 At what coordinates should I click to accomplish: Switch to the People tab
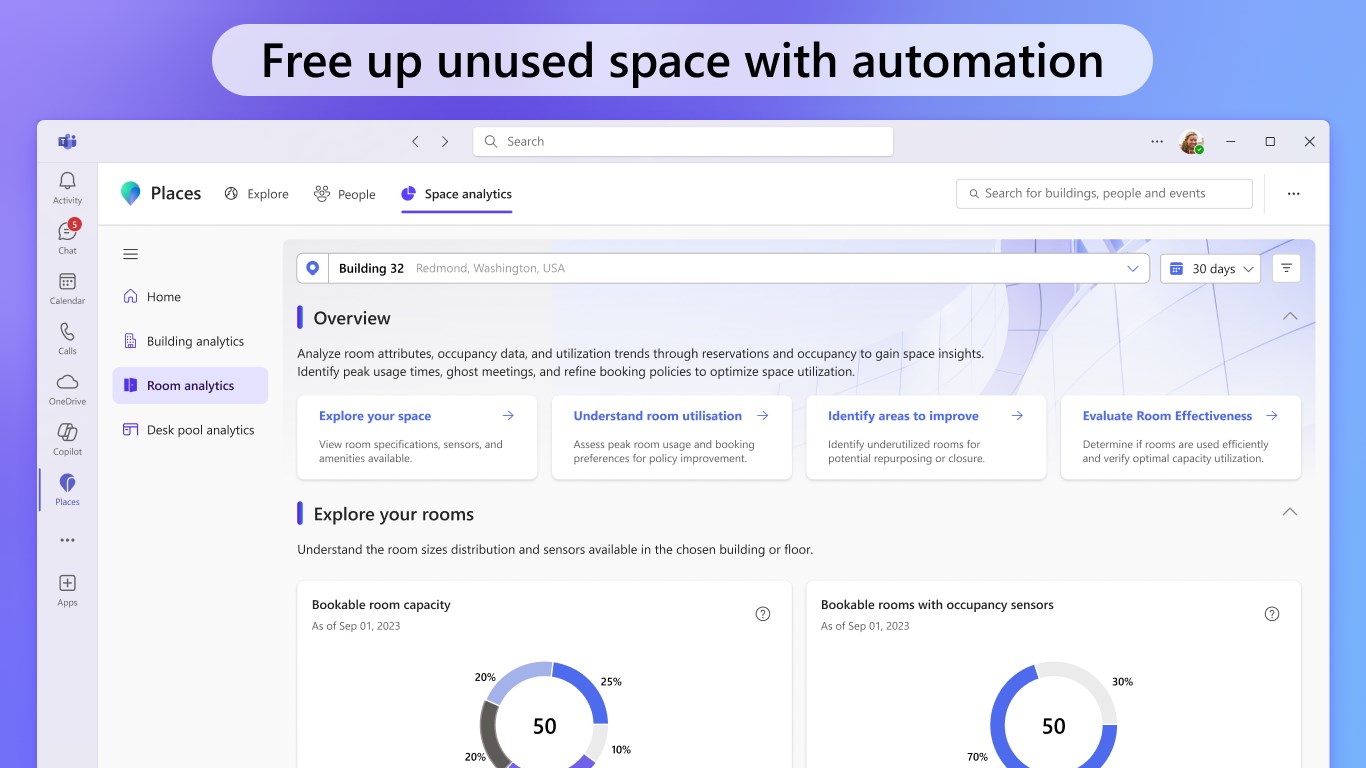coord(344,194)
